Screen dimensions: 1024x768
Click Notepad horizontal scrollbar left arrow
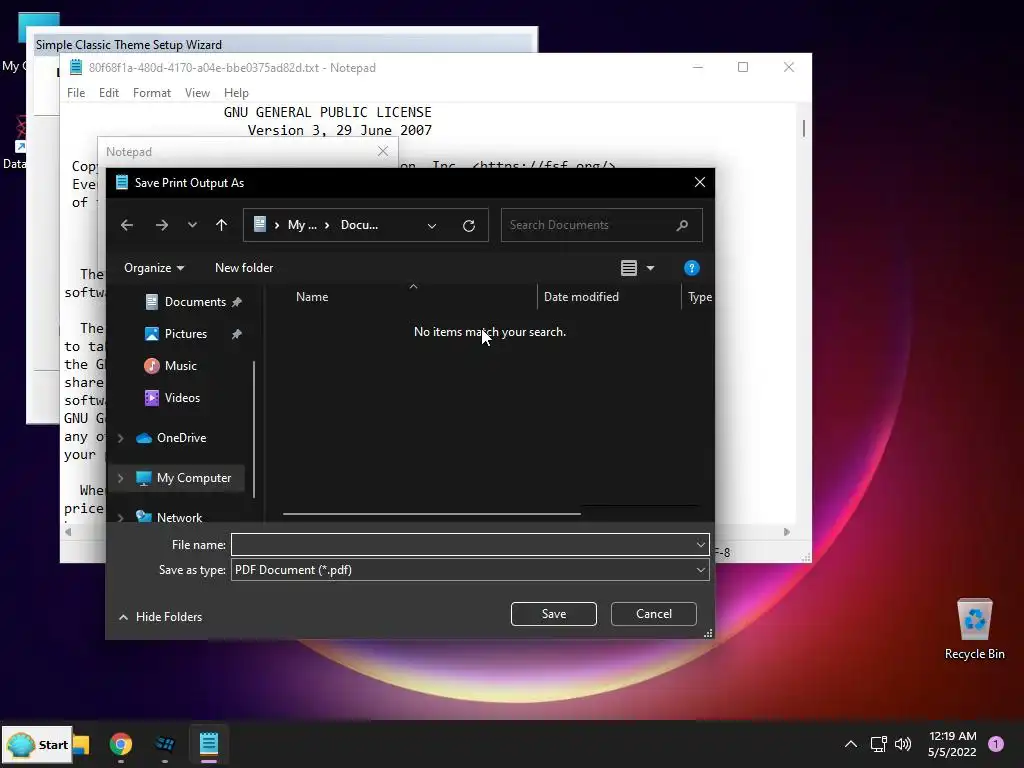coord(69,532)
